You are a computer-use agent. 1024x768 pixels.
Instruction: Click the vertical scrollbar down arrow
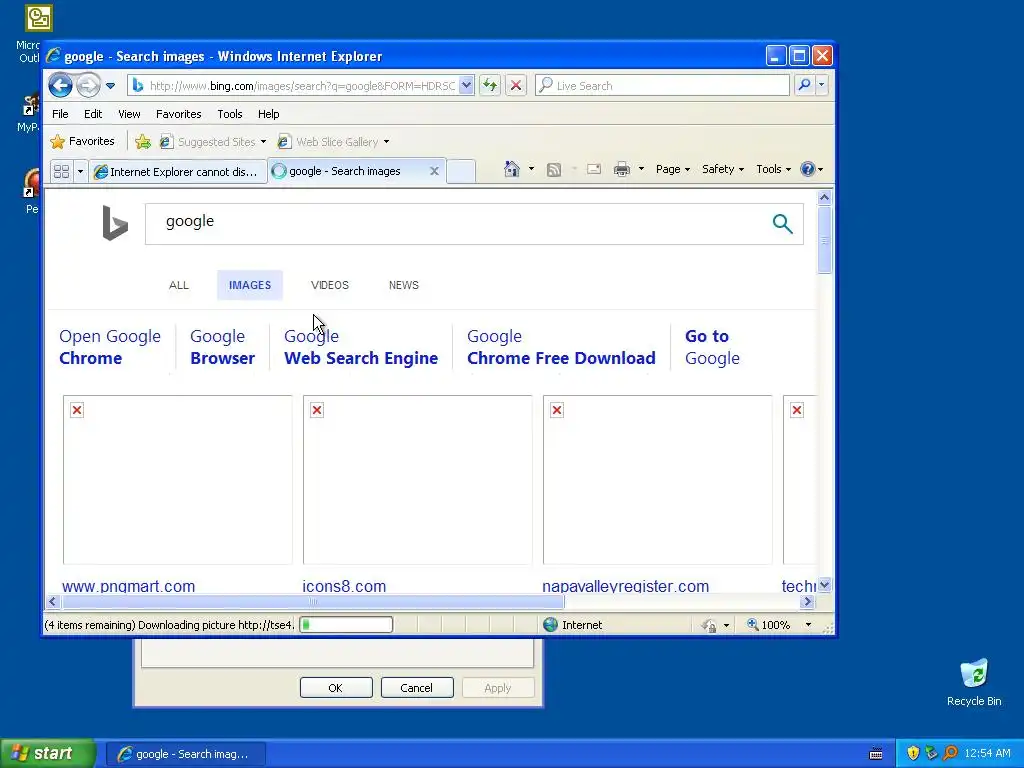point(824,585)
